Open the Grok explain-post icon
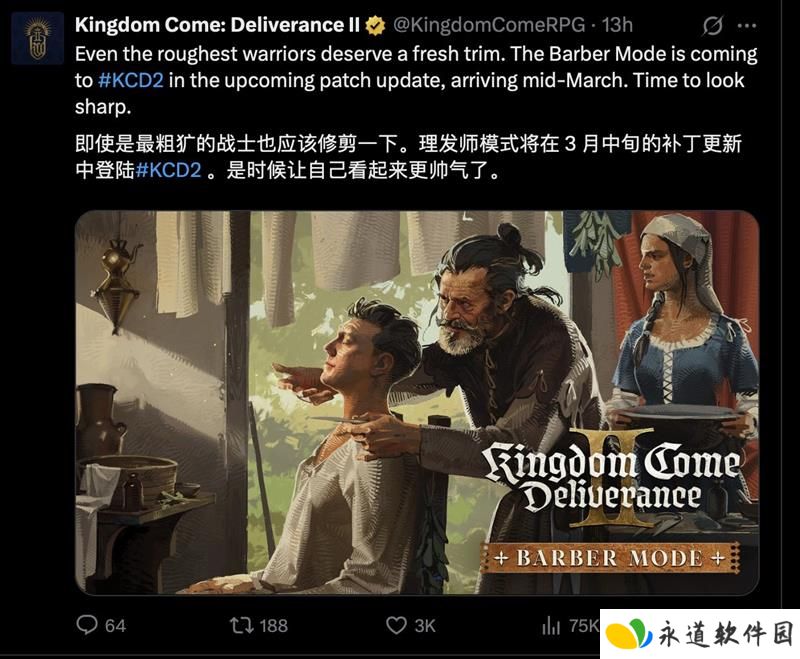 click(712, 26)
